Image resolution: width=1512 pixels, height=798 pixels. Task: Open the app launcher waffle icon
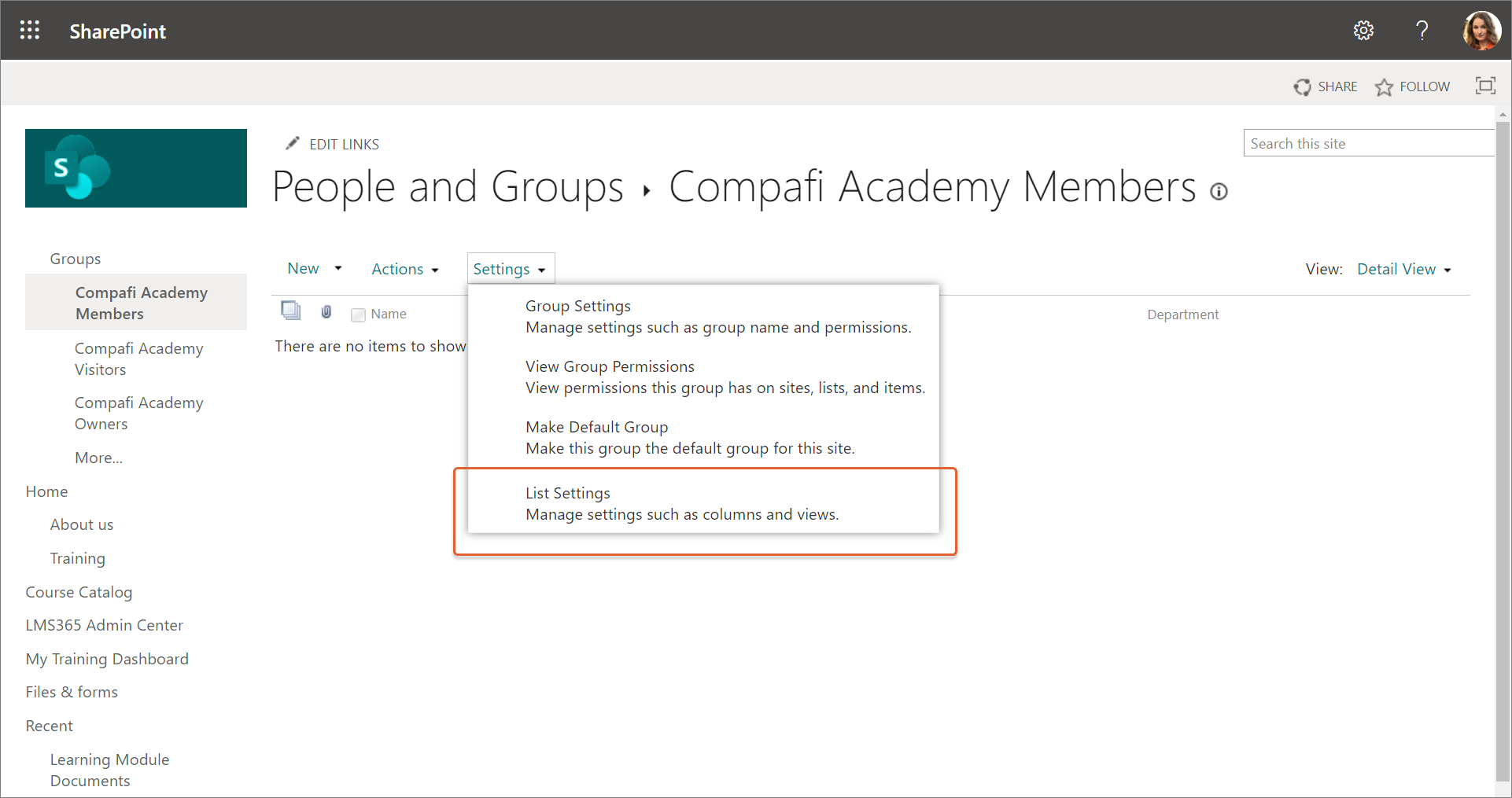(x=30, y=31)
